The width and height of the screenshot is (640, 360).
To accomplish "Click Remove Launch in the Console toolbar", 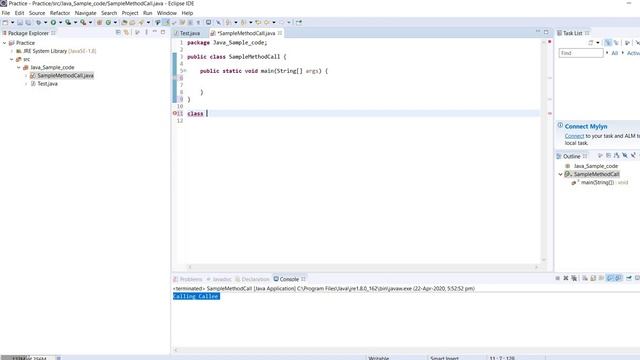I will pyautogui.click(x=566, y=278).
